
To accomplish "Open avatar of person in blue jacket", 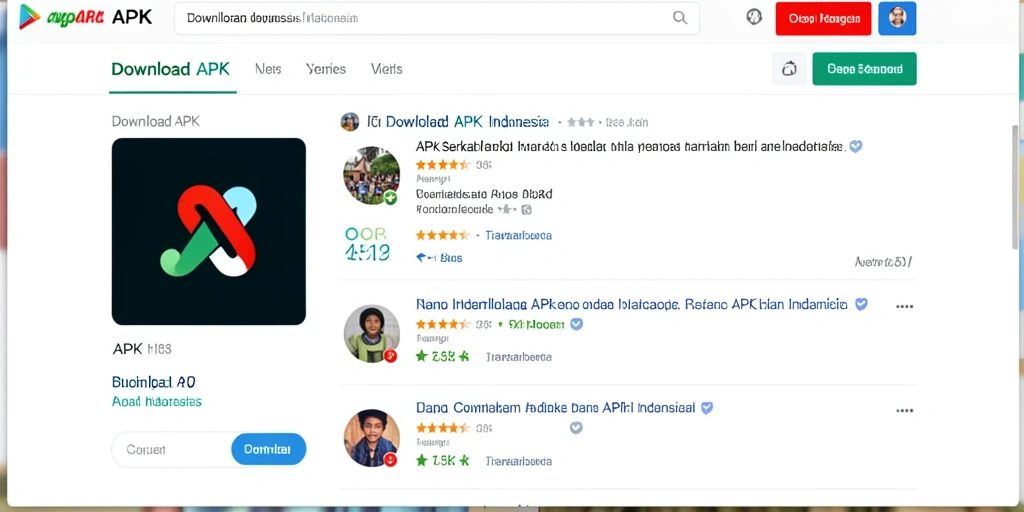I will point(372,438).
